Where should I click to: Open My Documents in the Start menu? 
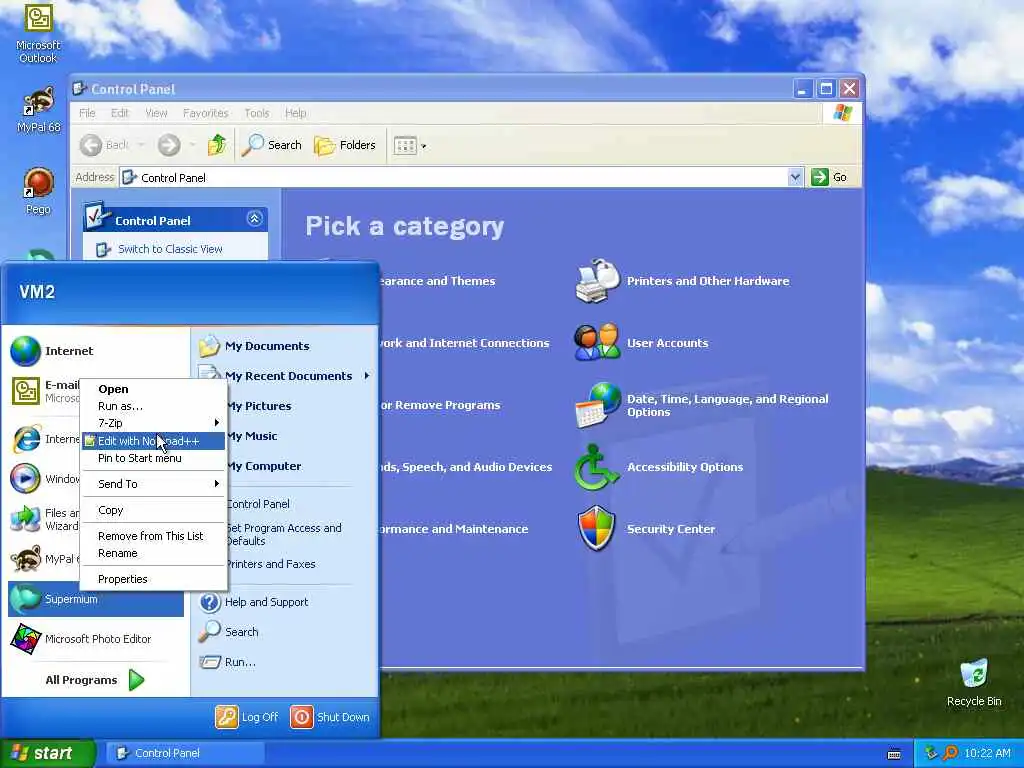click(266, 345)
